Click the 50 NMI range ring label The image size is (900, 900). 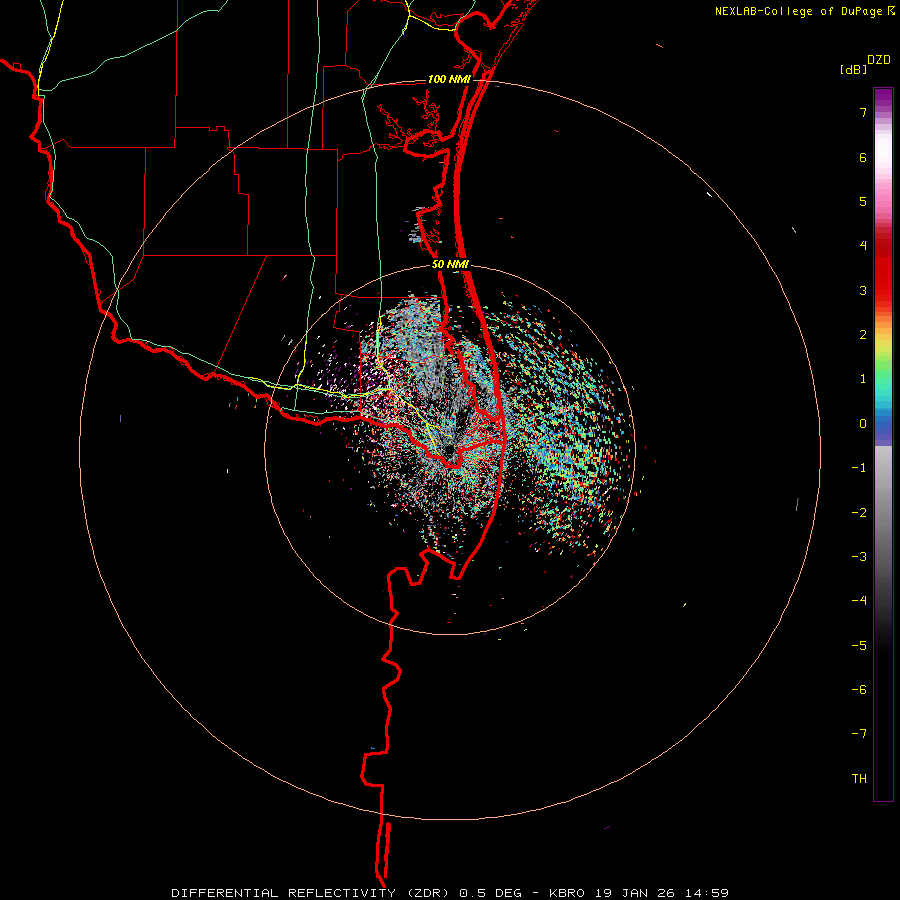450,265
